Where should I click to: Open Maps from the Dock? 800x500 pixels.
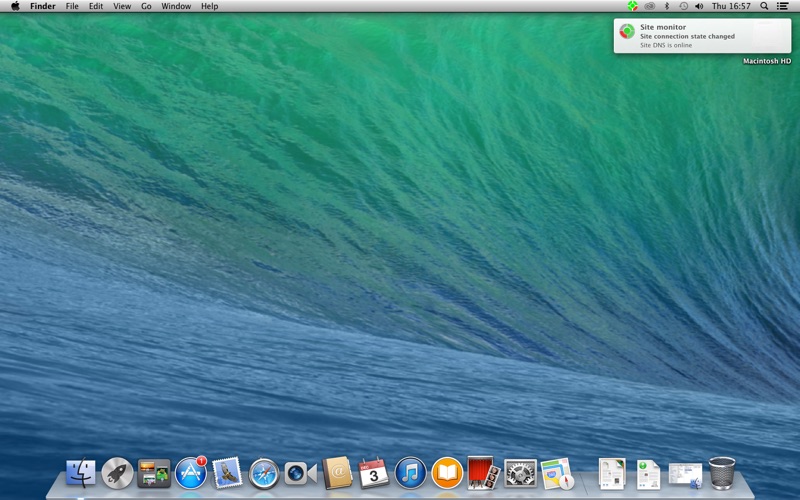(557, 473)
